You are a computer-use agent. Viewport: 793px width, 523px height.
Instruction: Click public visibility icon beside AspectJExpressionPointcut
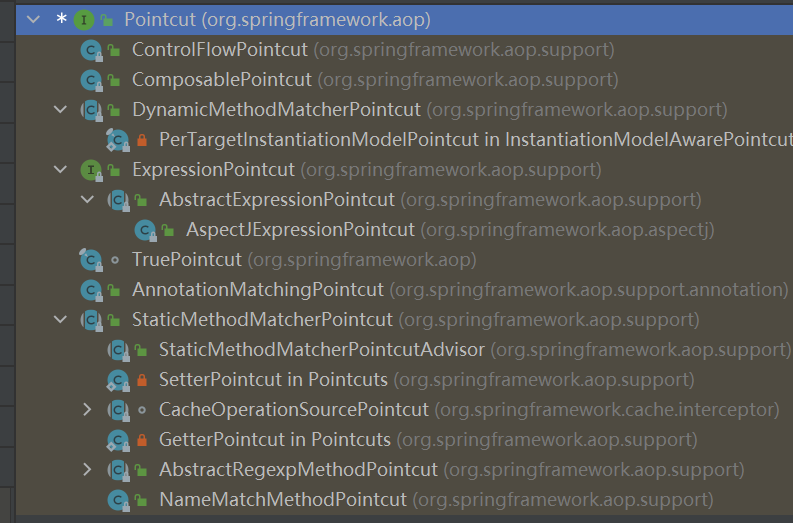tap(168, 230)
